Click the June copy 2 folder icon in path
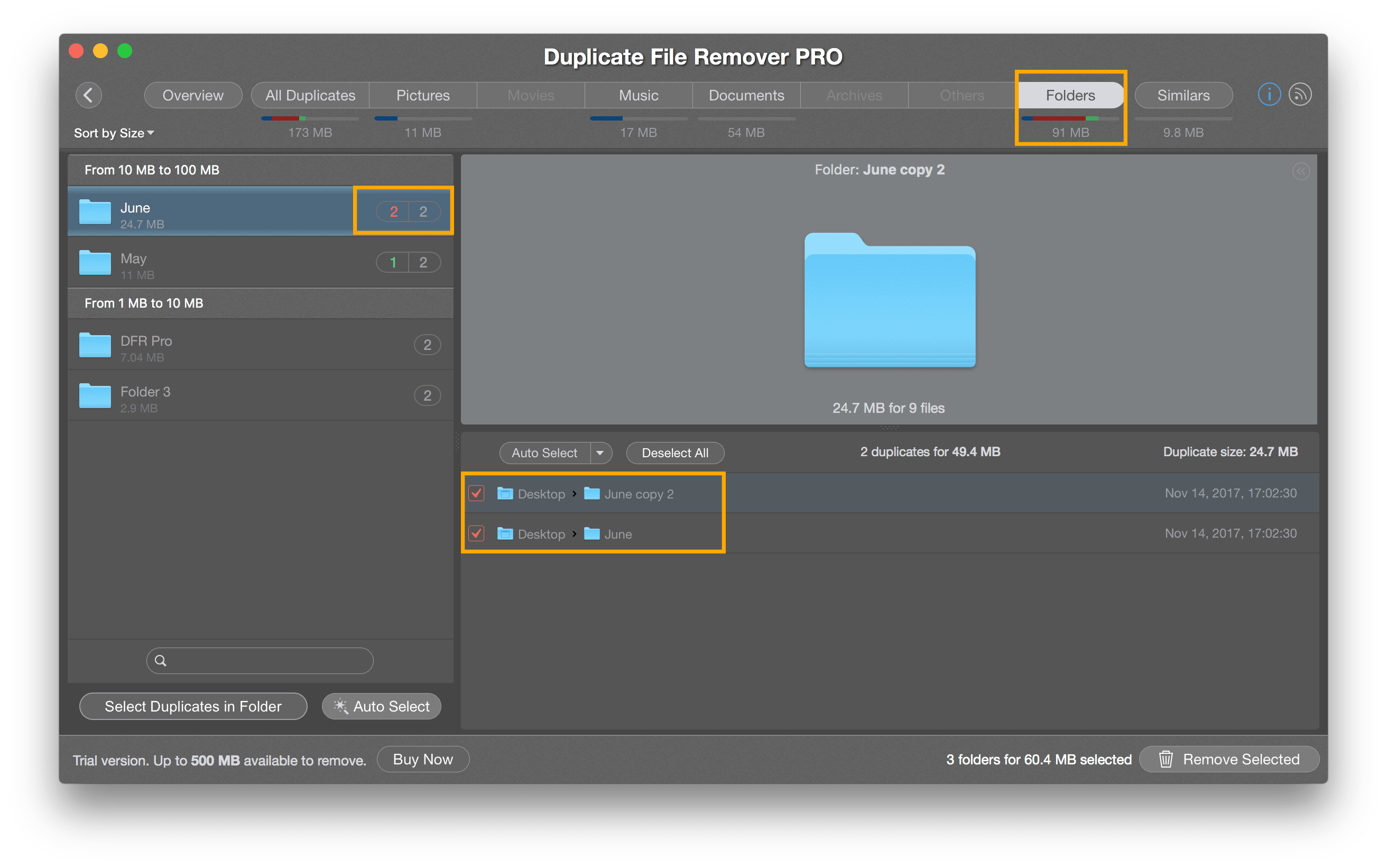The height and width of the screenshot is (868, 1387). (x=591, y=493)
